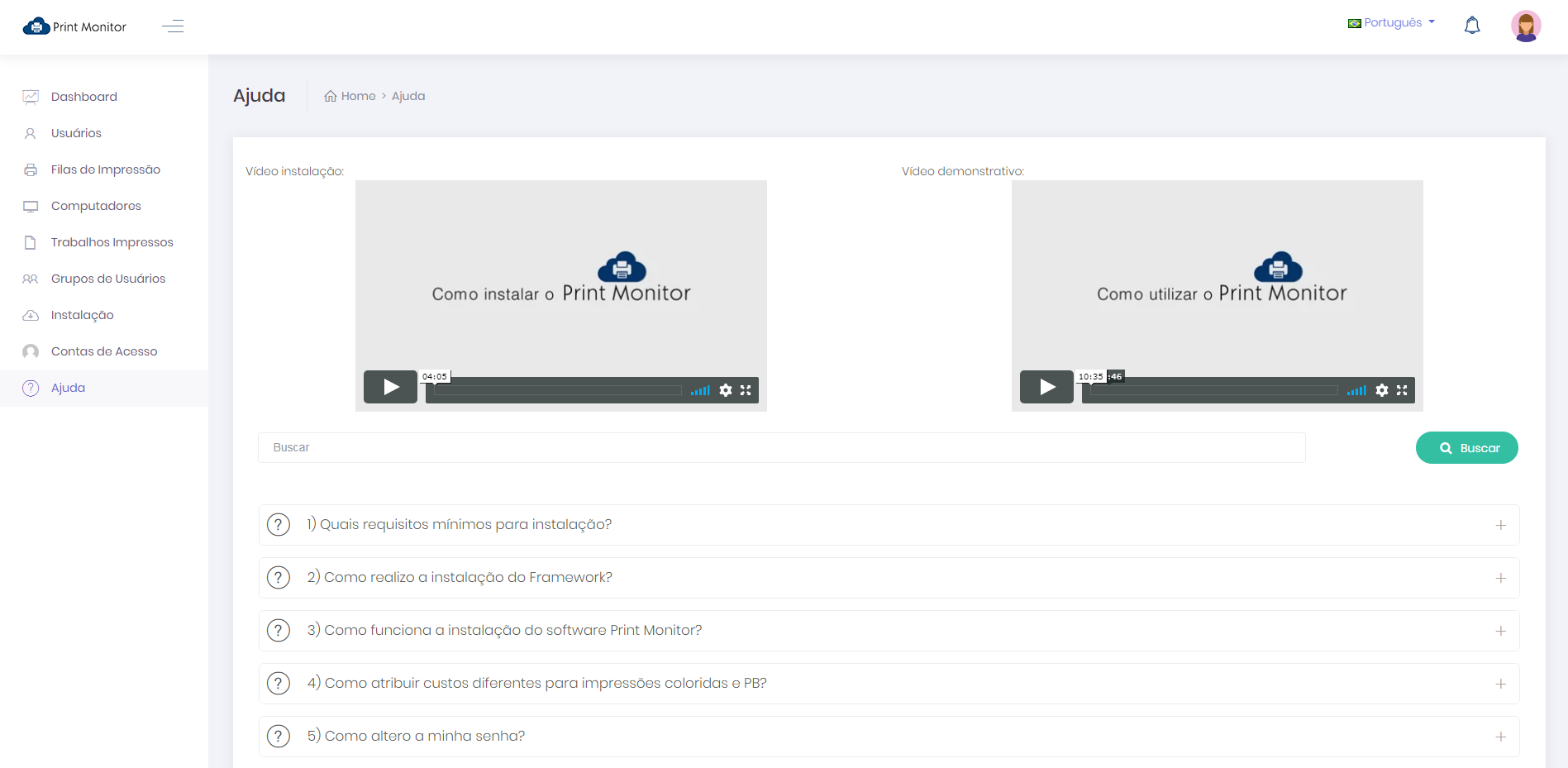Open settings gear on installation video
Screen dimensions: 1568x768
pos(726,390)
